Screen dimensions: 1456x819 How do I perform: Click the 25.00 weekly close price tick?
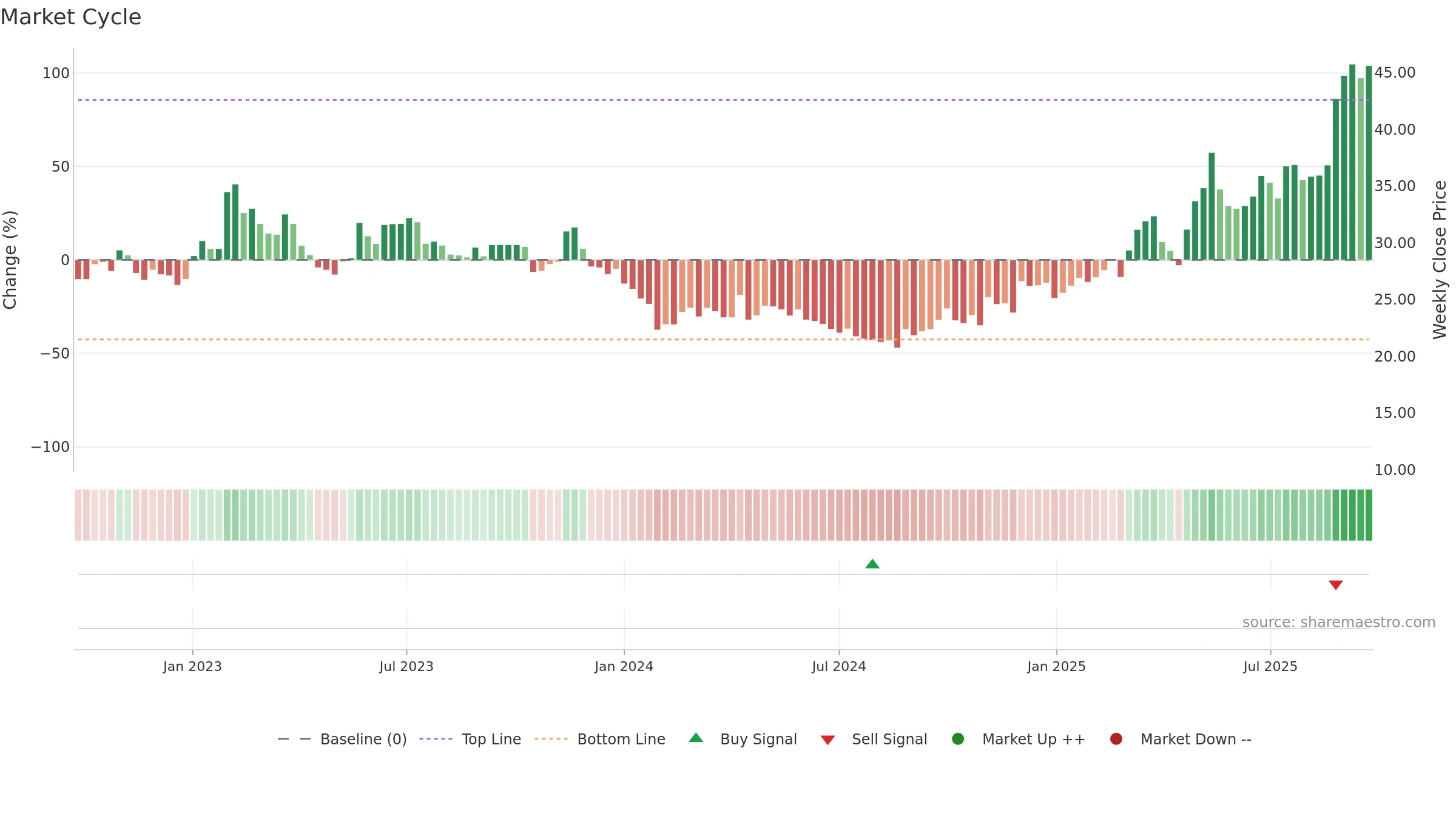click(x=1395, y=300)
